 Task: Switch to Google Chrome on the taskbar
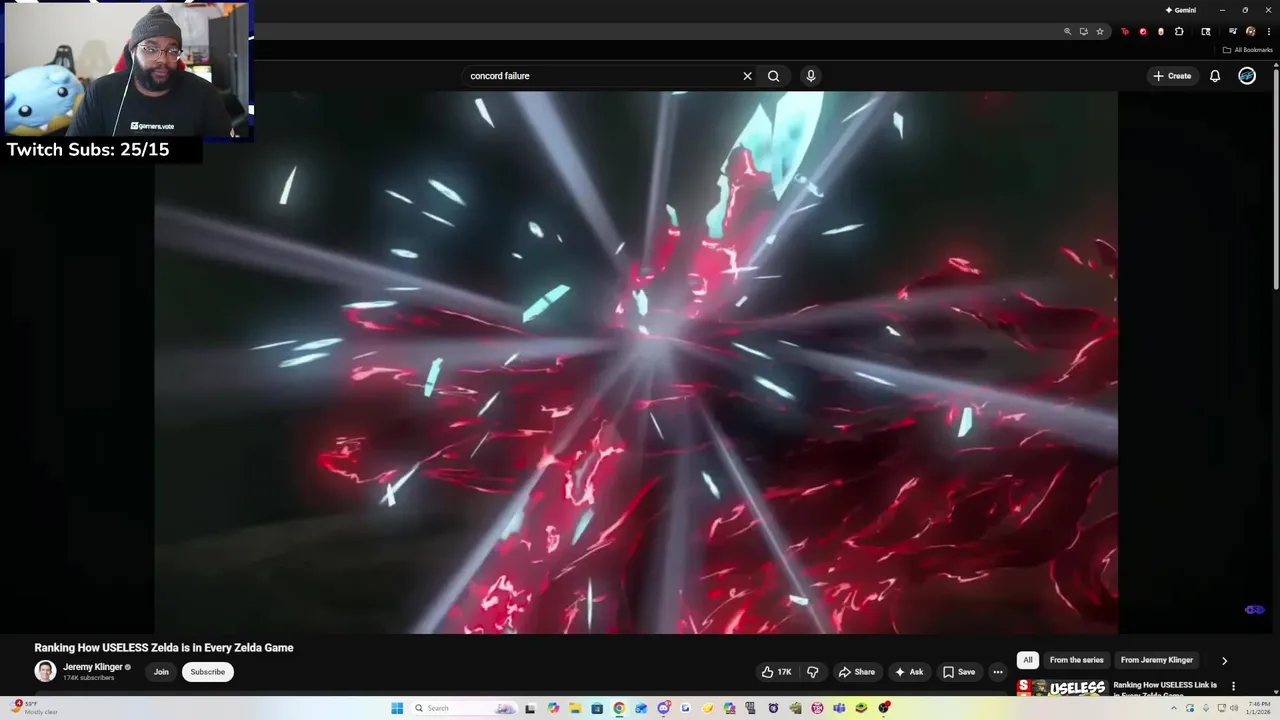(619, 708)
